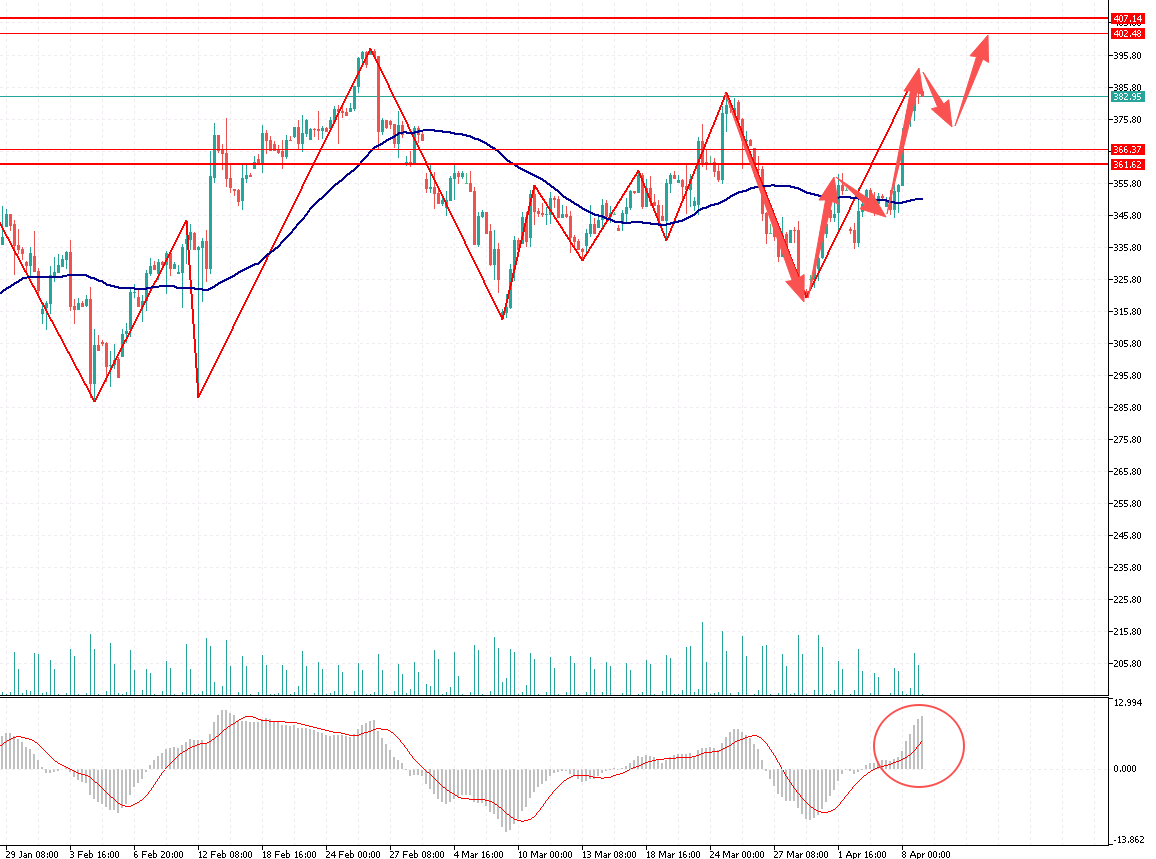Click the 295.80 value on the price axis
Screen dimensions: 1156x859
[x=1127, y=375]
